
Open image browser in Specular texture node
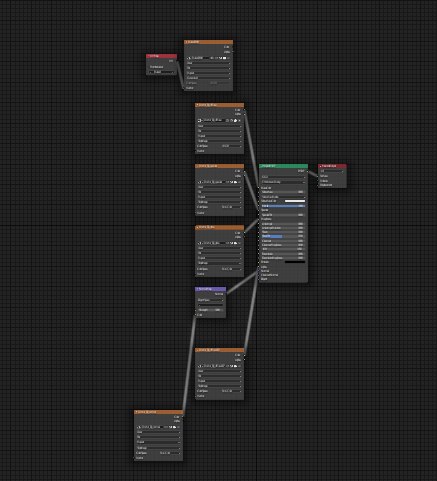tap(199, 182)
